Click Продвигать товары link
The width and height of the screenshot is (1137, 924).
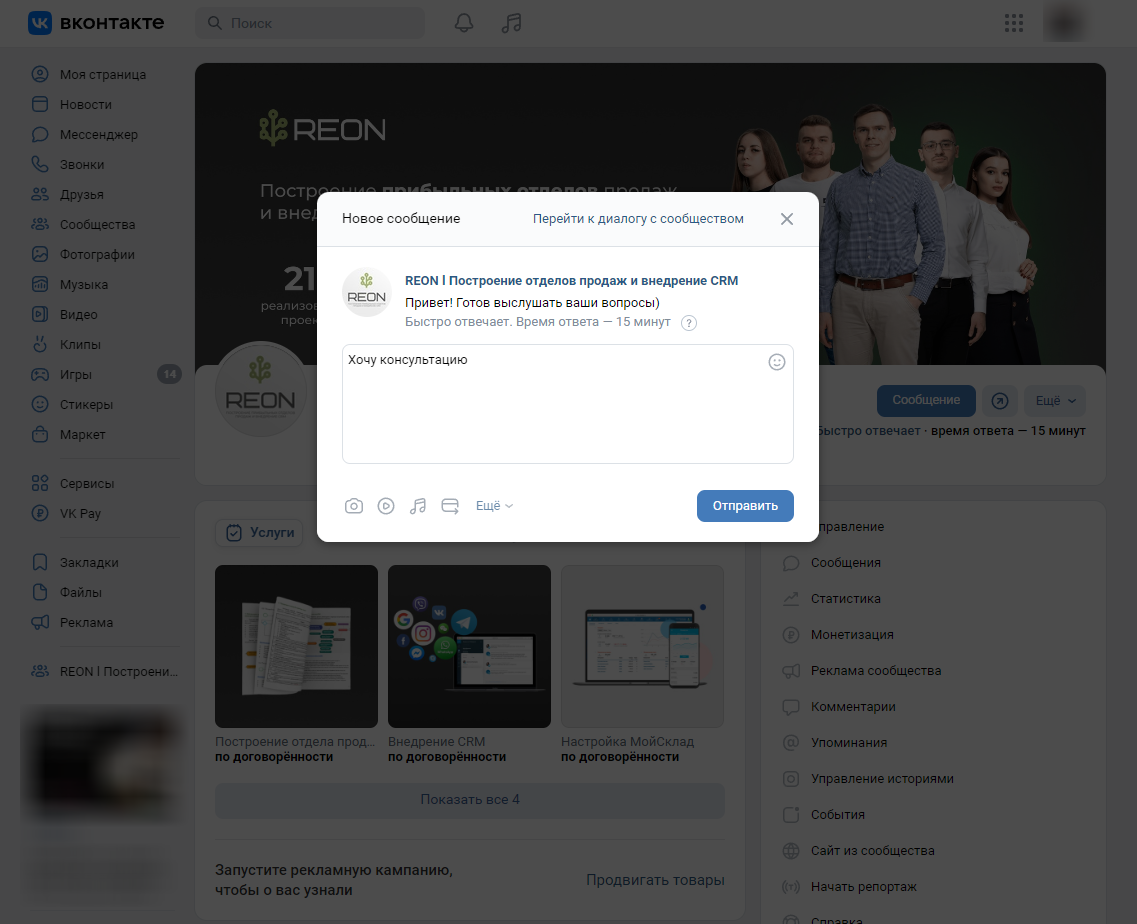tap(656, 880)
